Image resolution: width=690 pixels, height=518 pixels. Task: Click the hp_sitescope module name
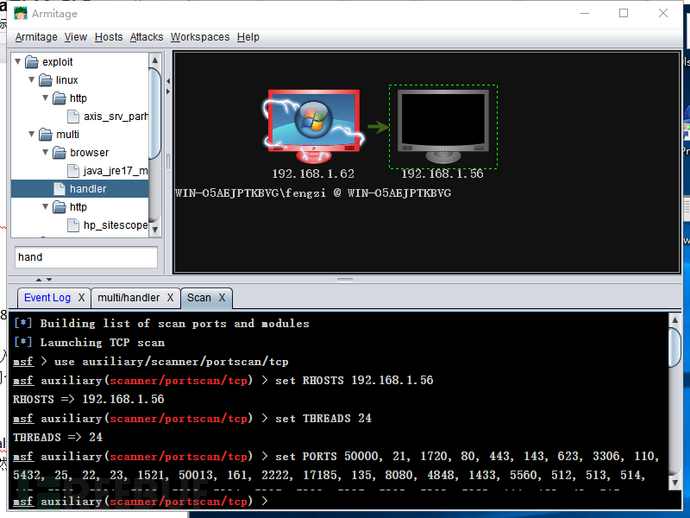[116, 225]
